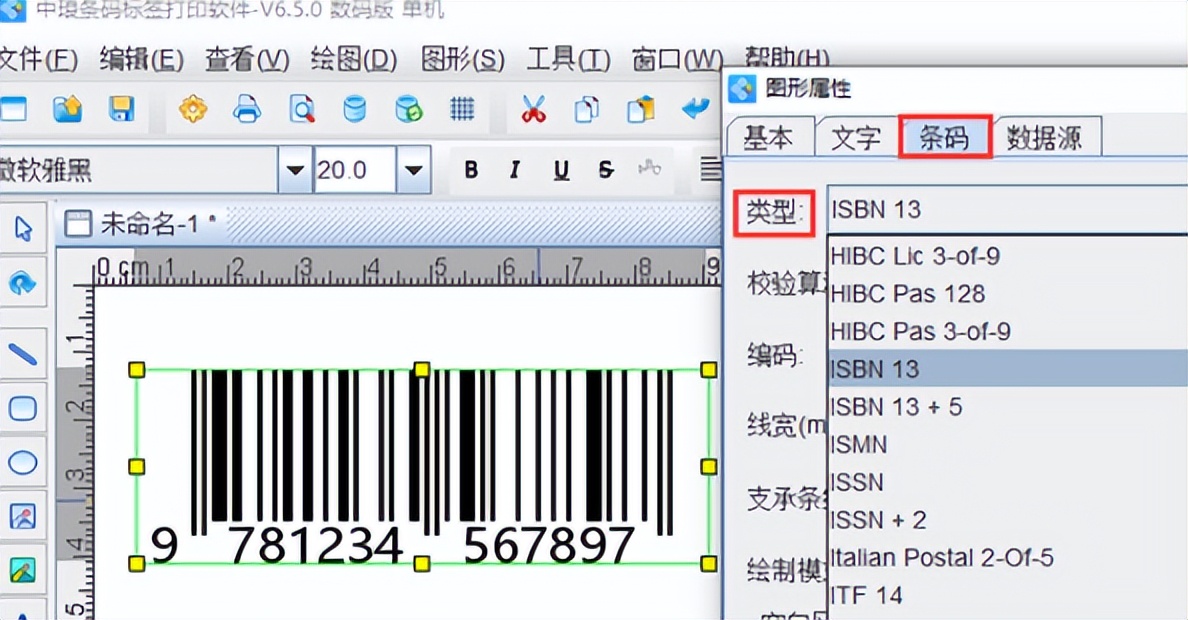Switch to the 条码 tab
This screenshot has height=620, width=1188.
pyautogui.click(x=944, y=137)
